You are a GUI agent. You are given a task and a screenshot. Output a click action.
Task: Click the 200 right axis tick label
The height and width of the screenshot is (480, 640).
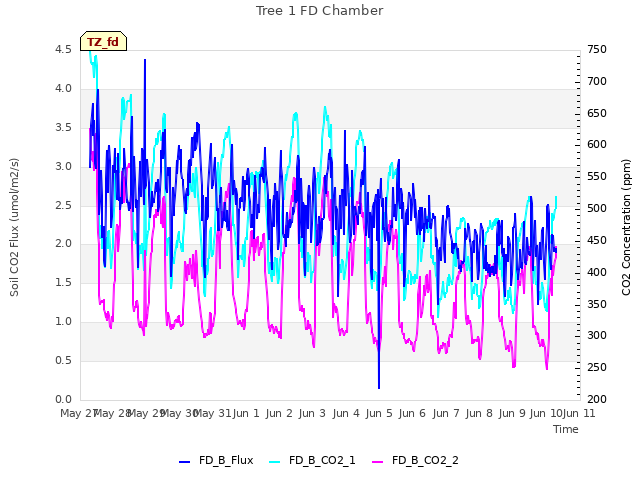coord(597,399)
